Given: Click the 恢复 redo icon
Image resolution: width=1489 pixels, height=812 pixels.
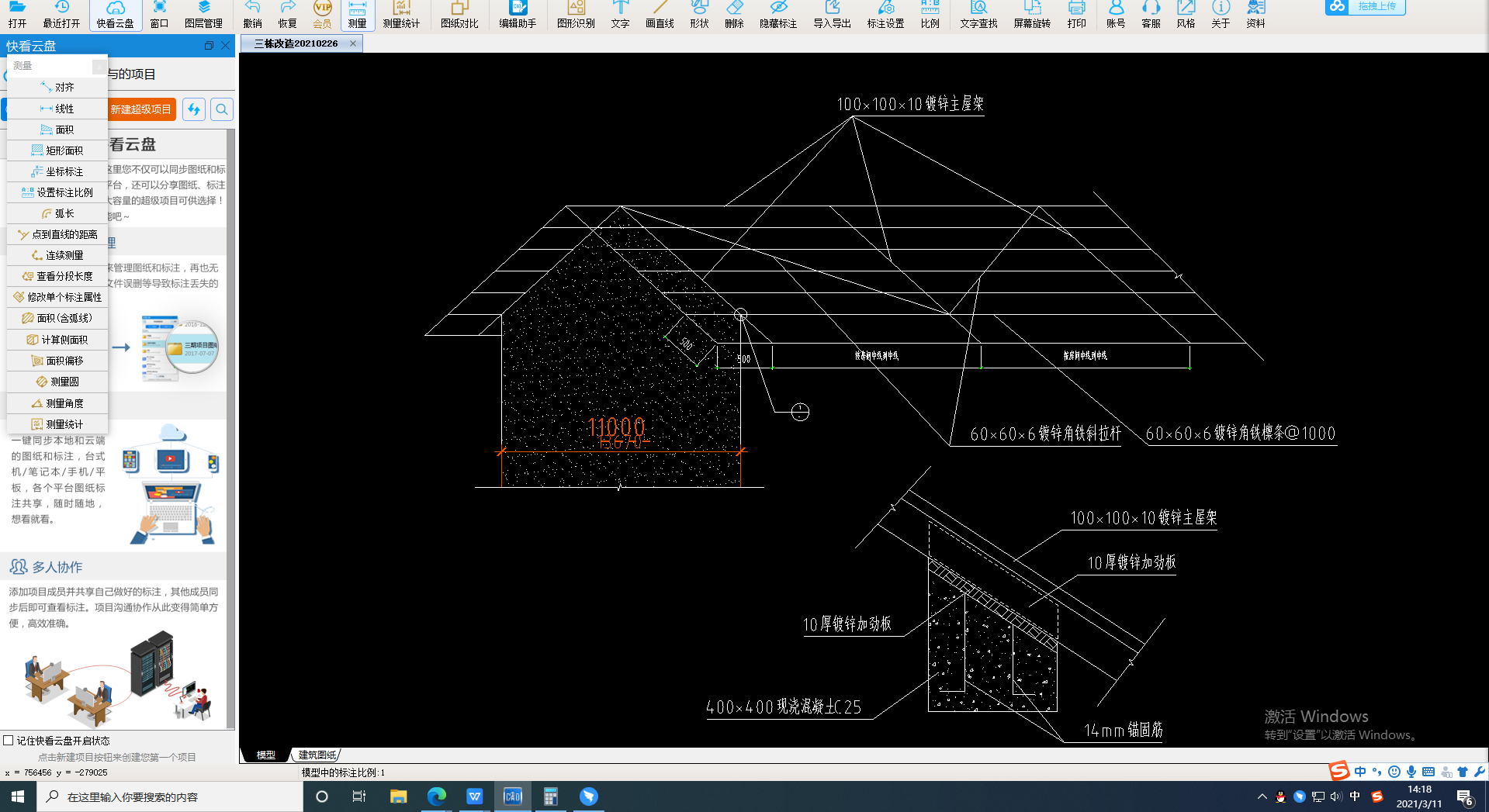Looking at the screenshot, I should 287,15.
